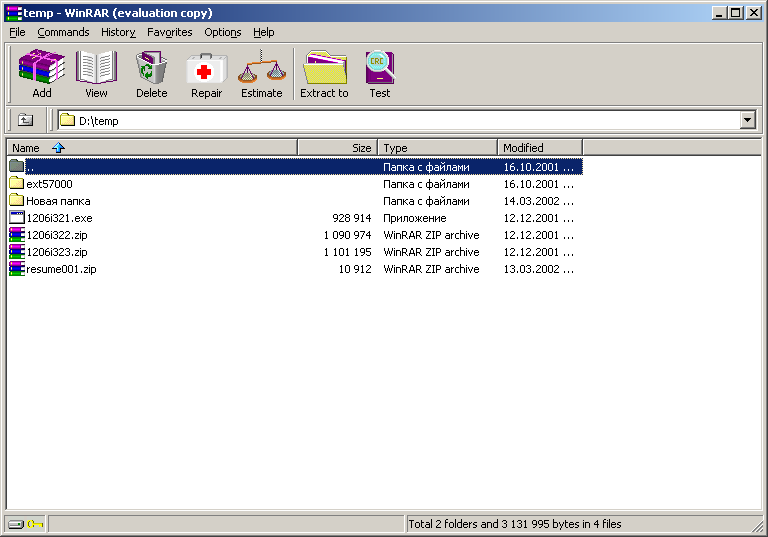Open the History menu
The height and width of the screenshot is (537, 768).
tap(118, 32)
